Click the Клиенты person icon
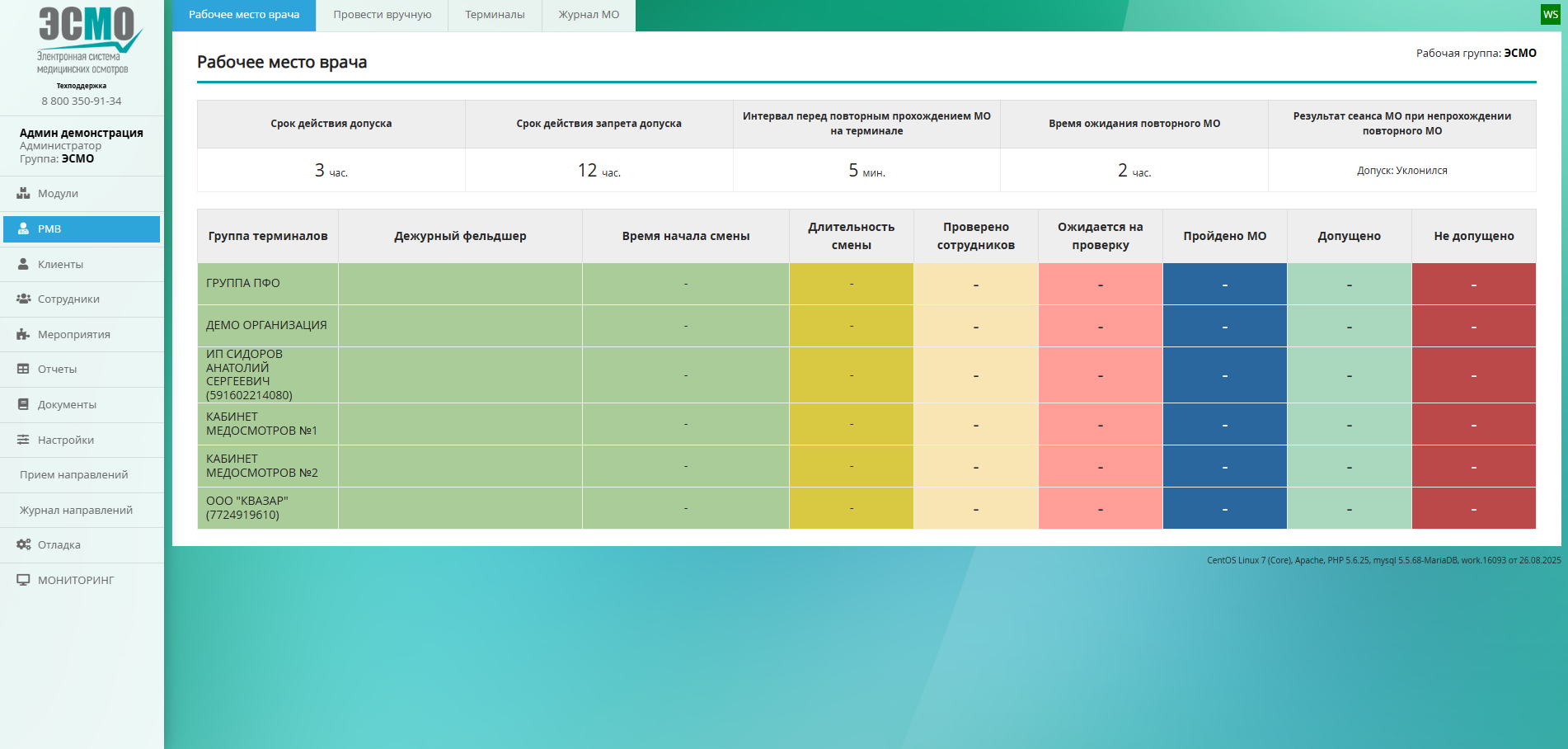1568x749 pixels. pos(23,264)
